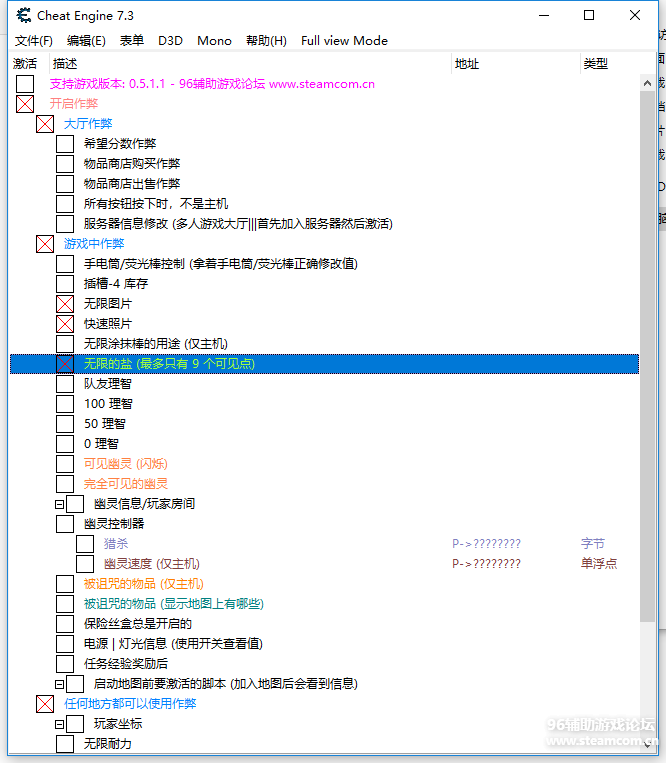
Task: Click the scrollbar up arrow
Action: click(x=647, y=83)
